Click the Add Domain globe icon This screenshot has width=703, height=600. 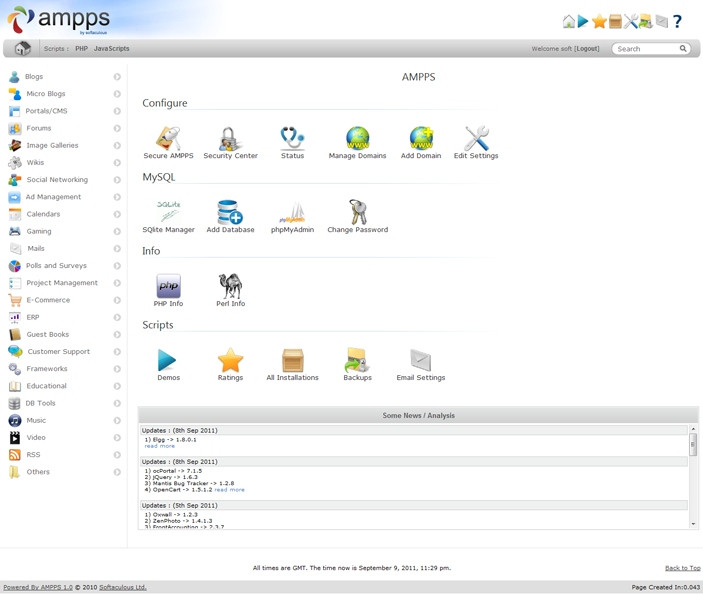tap(421, 138)
